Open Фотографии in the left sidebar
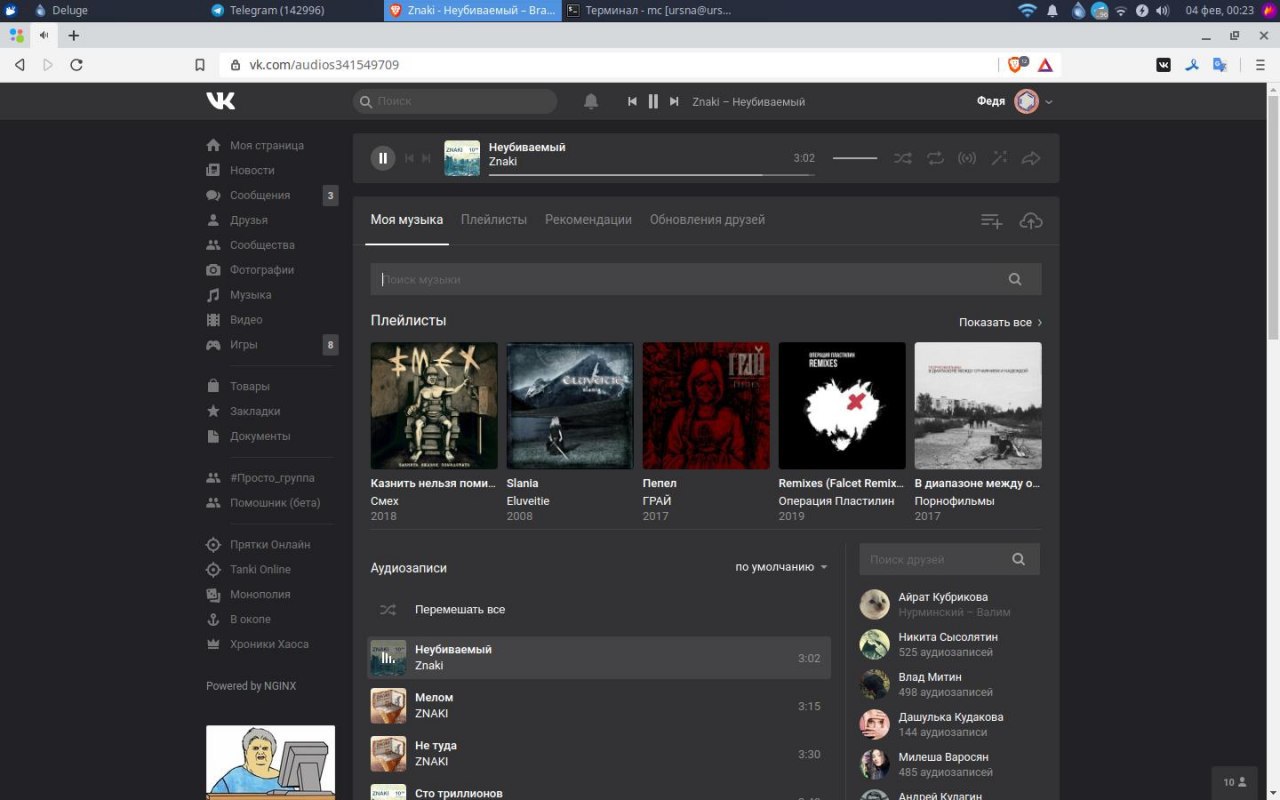Screen dimensions: 1280x800 [x=262, y=270]
